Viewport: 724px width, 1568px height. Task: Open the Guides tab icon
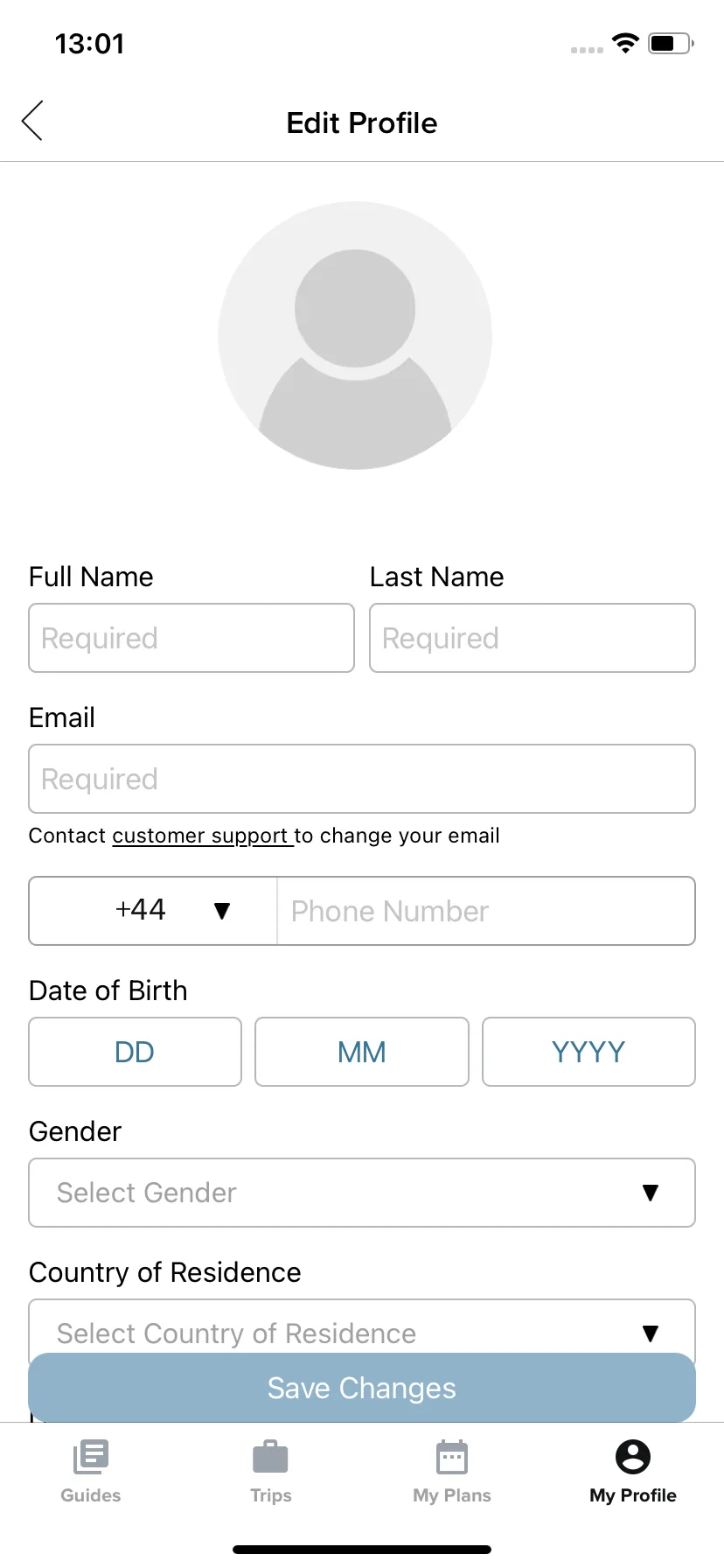[x=91, y=1457]
